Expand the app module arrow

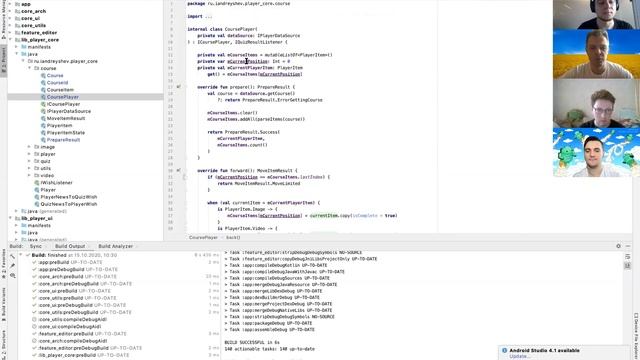pos(10,4)
